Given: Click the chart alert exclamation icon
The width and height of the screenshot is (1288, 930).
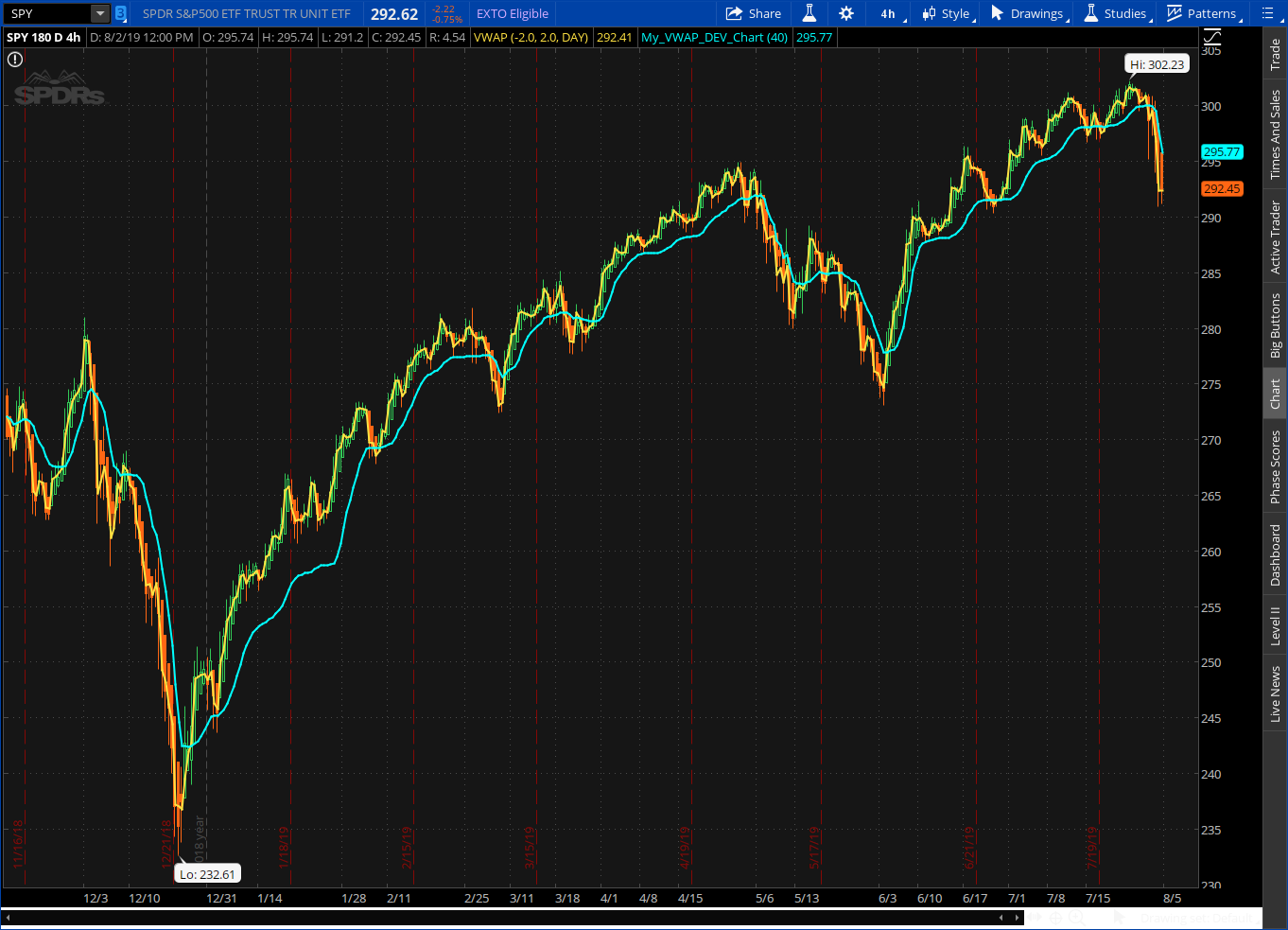Looking at the screenshot, I should coord(15,60).
